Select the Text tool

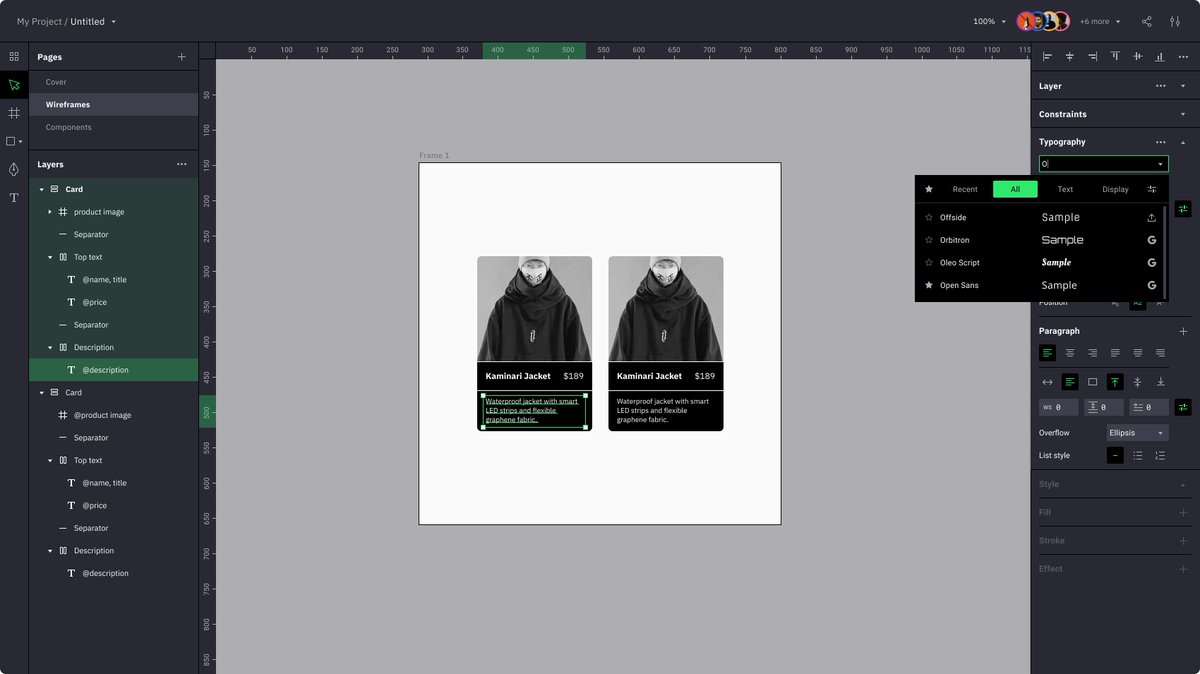[14, 198]
